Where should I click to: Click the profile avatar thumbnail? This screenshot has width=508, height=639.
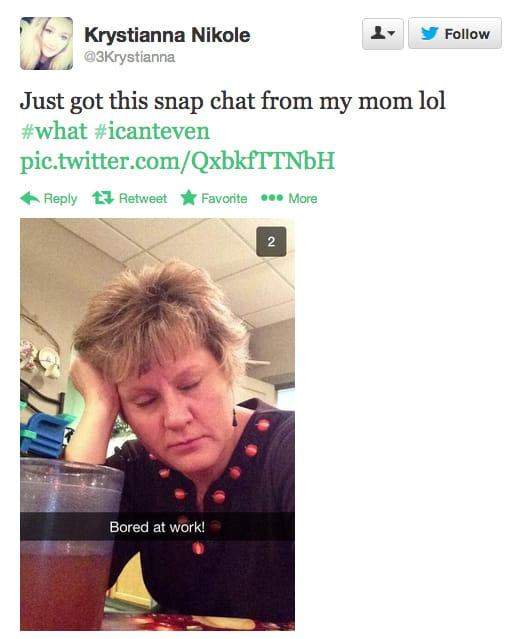click(46, 43)
